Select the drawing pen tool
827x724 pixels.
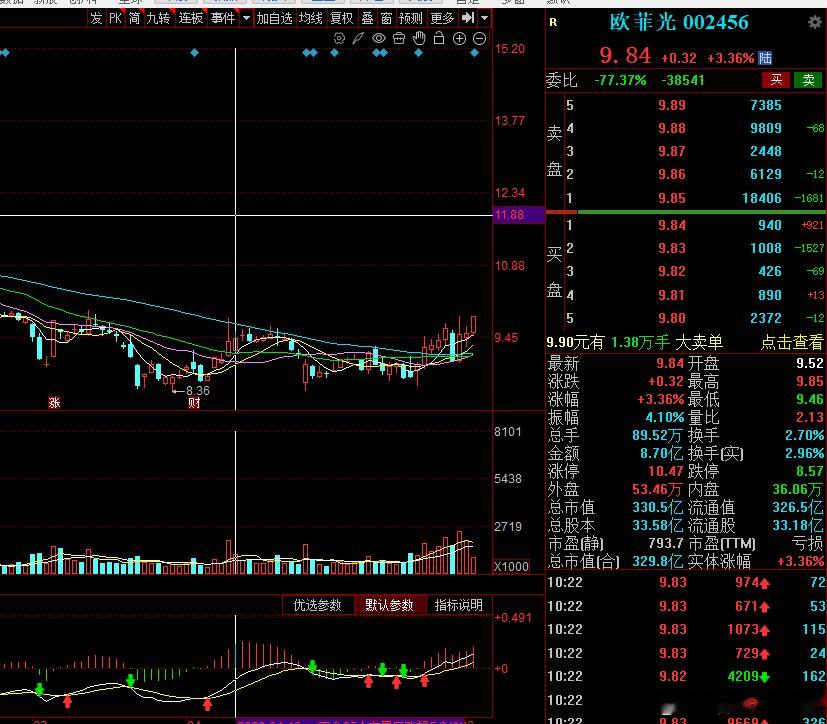click(359, 38)
